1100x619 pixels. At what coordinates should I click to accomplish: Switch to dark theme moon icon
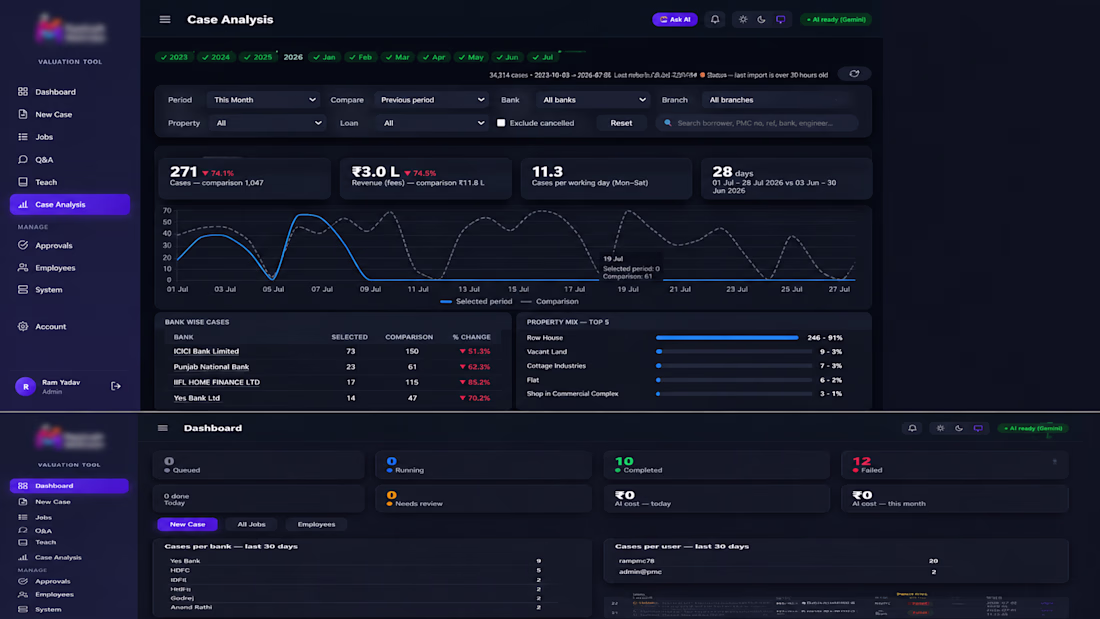click(x=761, y=20)
